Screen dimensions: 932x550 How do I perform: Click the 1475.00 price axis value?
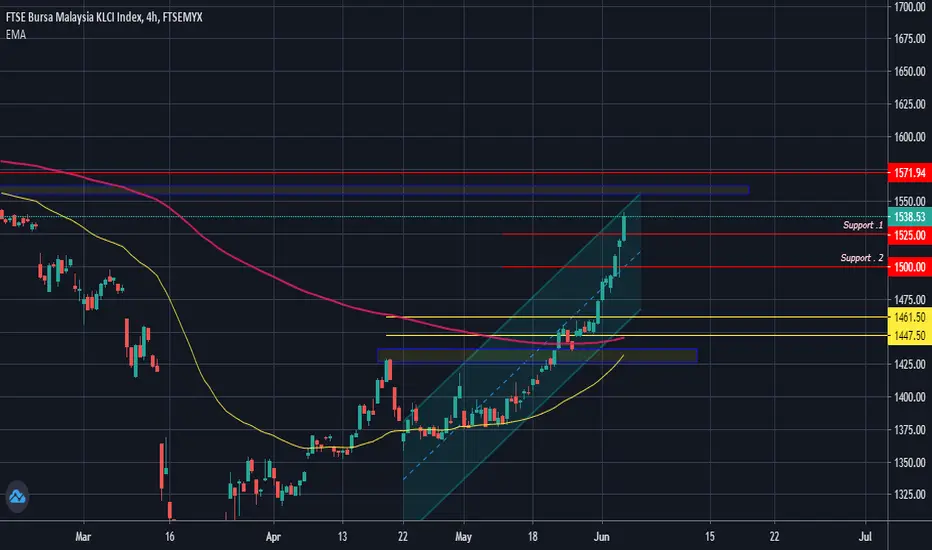pos(910,300)
